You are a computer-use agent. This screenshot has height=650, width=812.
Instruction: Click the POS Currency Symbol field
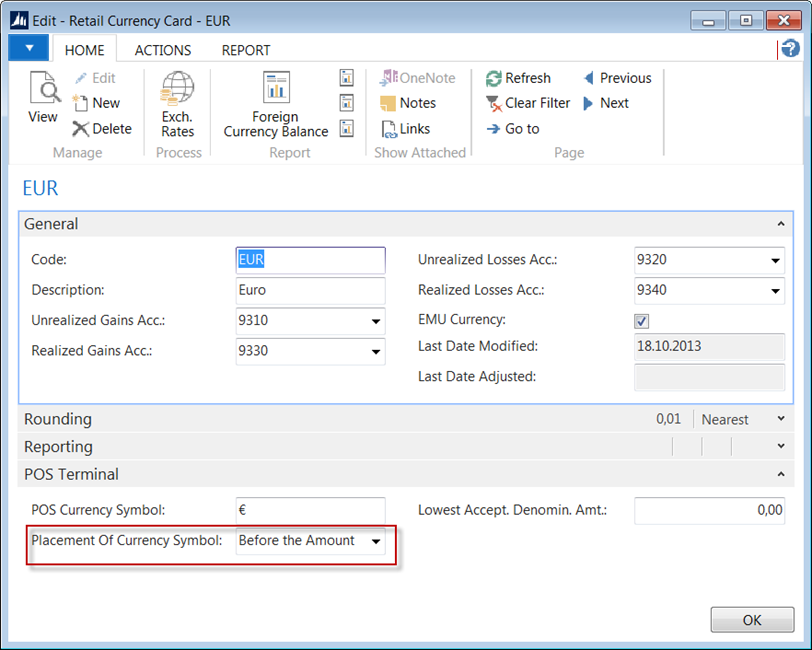click(x=310, y=510)
